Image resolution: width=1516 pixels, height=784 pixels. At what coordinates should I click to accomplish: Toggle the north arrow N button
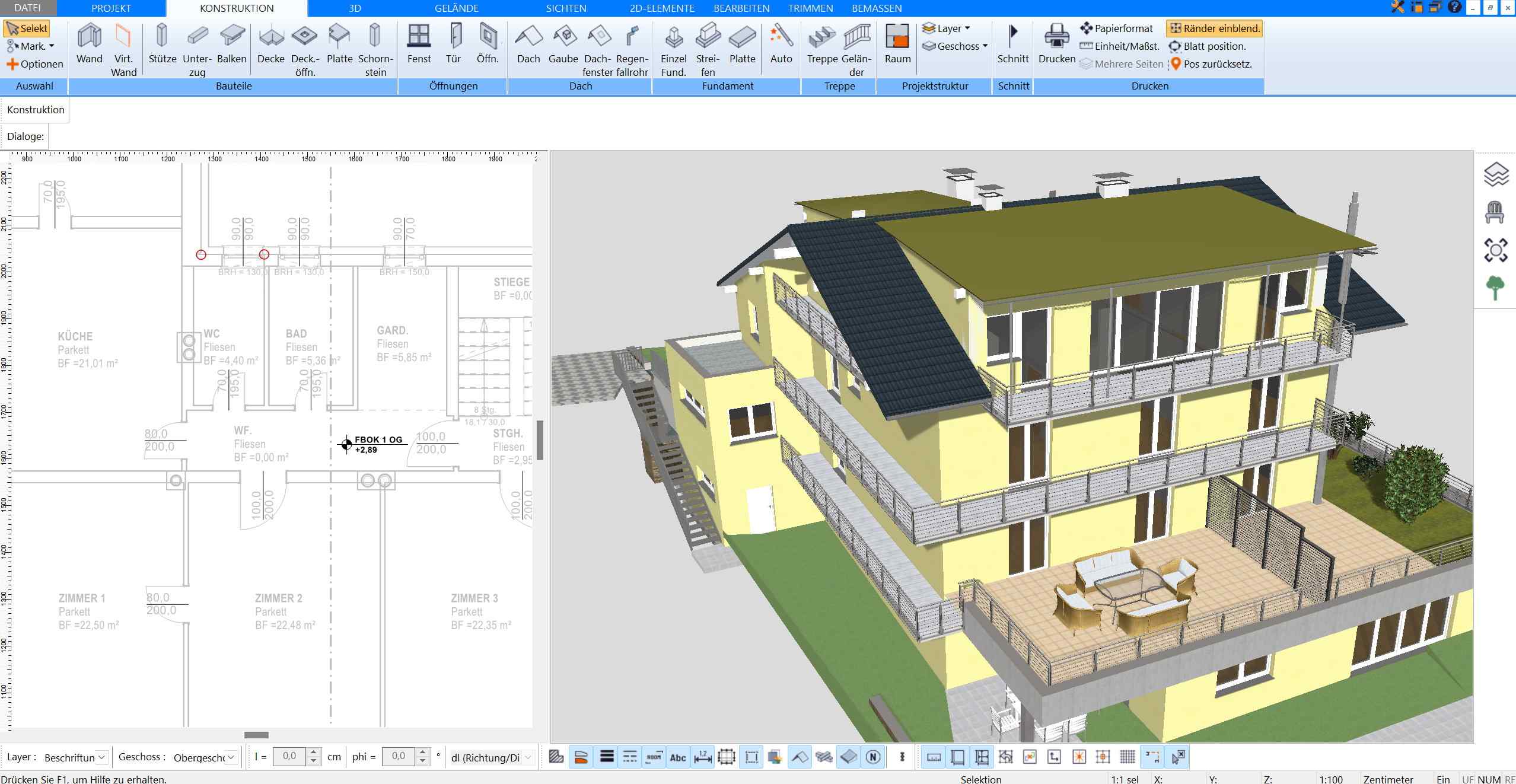tap(872, 757)
